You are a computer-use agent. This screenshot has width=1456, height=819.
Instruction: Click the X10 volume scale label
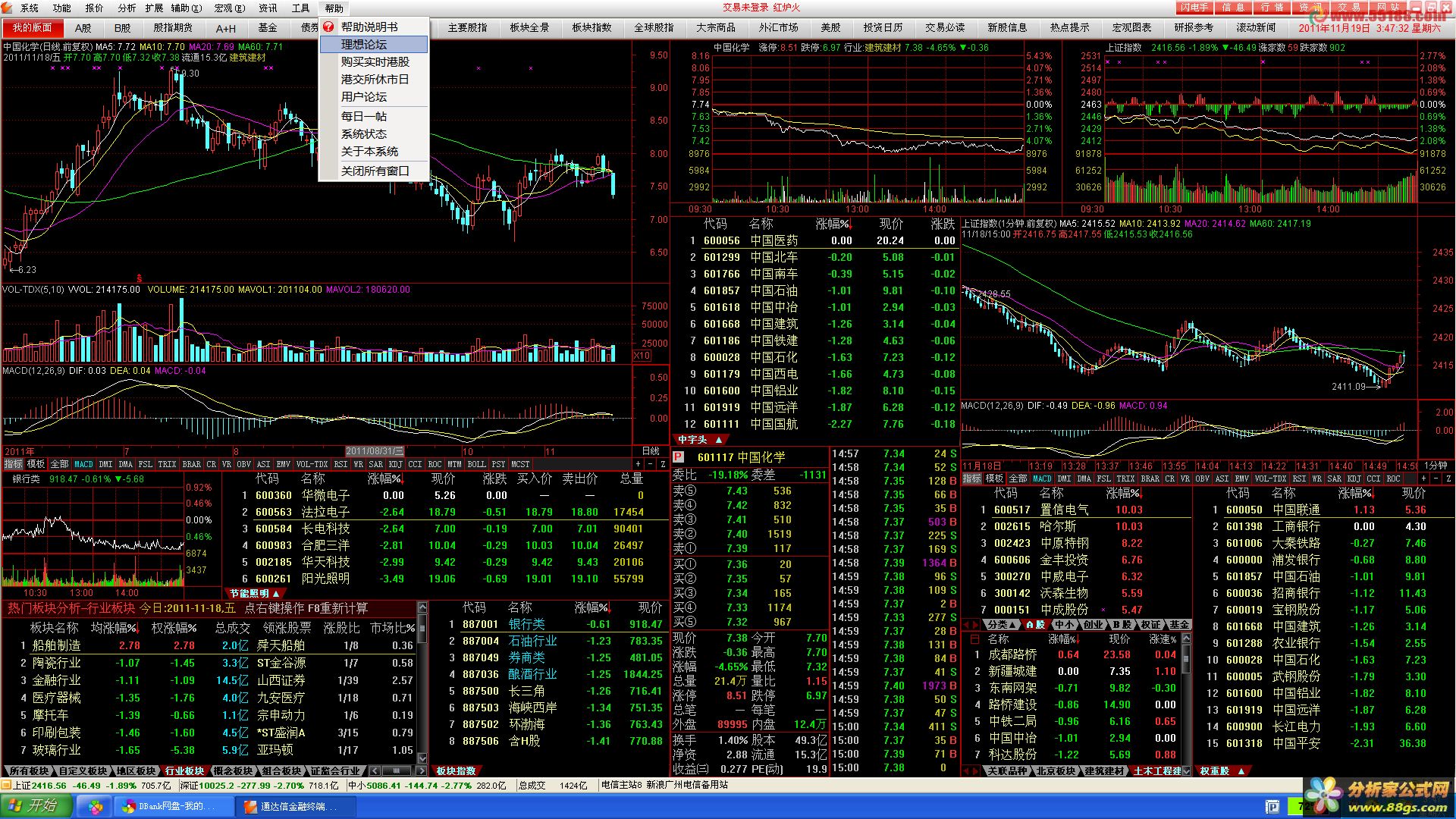642,356
